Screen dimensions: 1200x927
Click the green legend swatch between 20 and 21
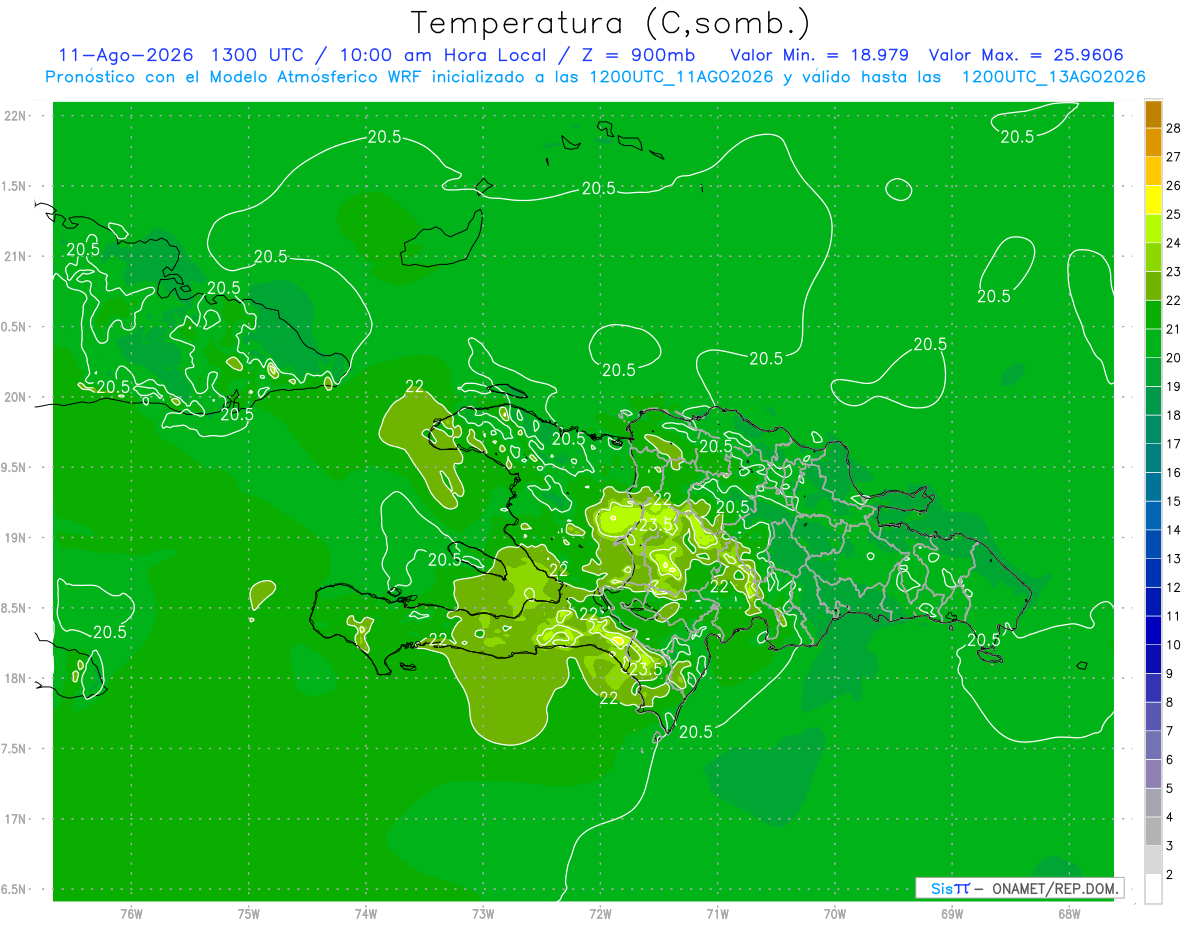(1153, 343)
